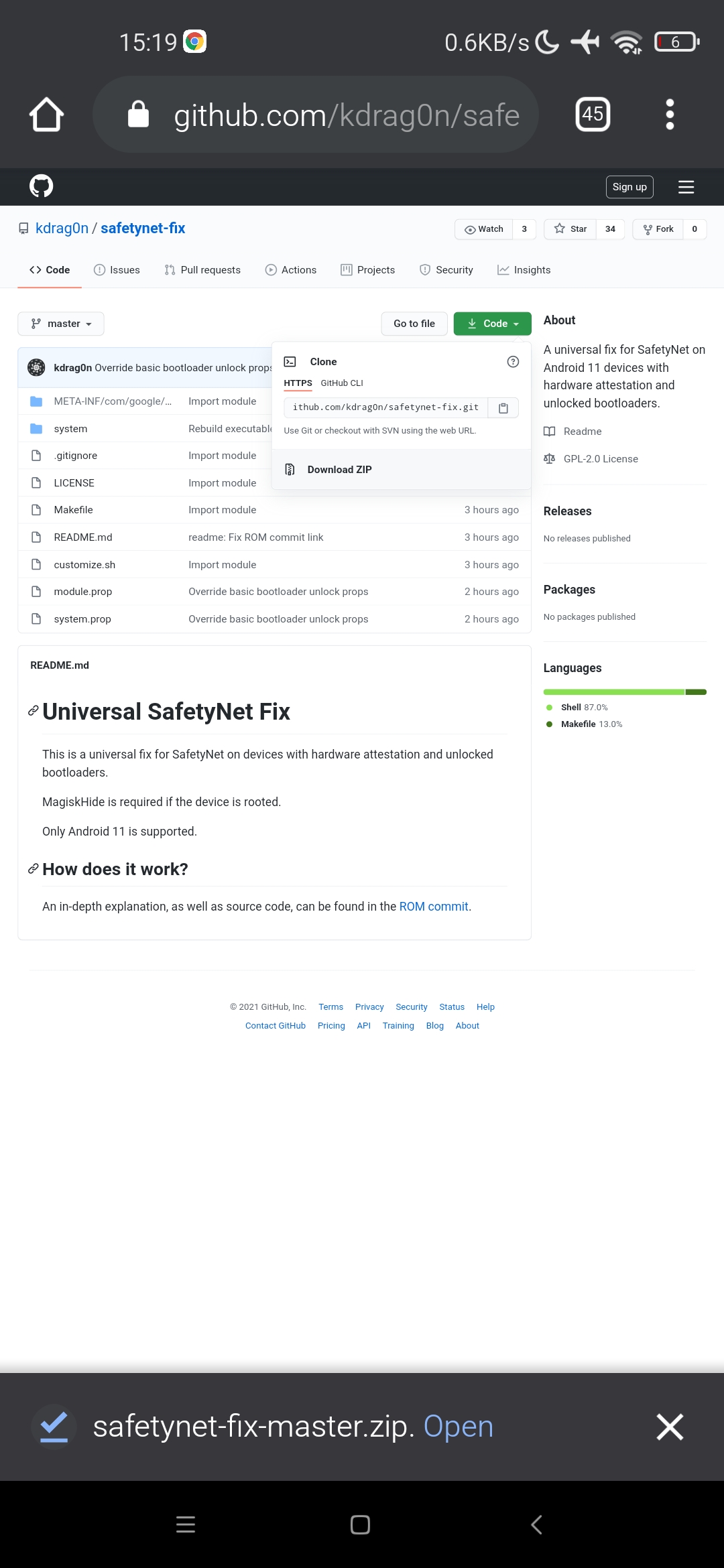Follow the ROM commit link
The image size is (724, 1568).
pyautogui.click(x=434, y=907)
